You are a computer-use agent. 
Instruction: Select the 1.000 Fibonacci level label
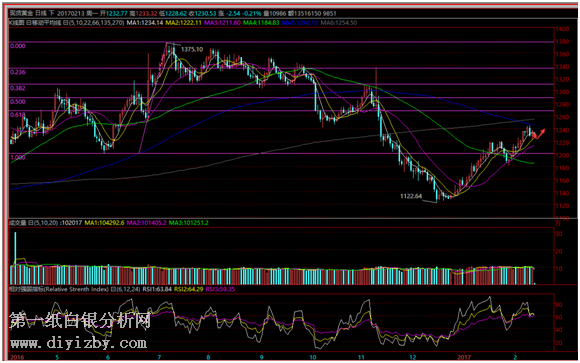[18, 157]
